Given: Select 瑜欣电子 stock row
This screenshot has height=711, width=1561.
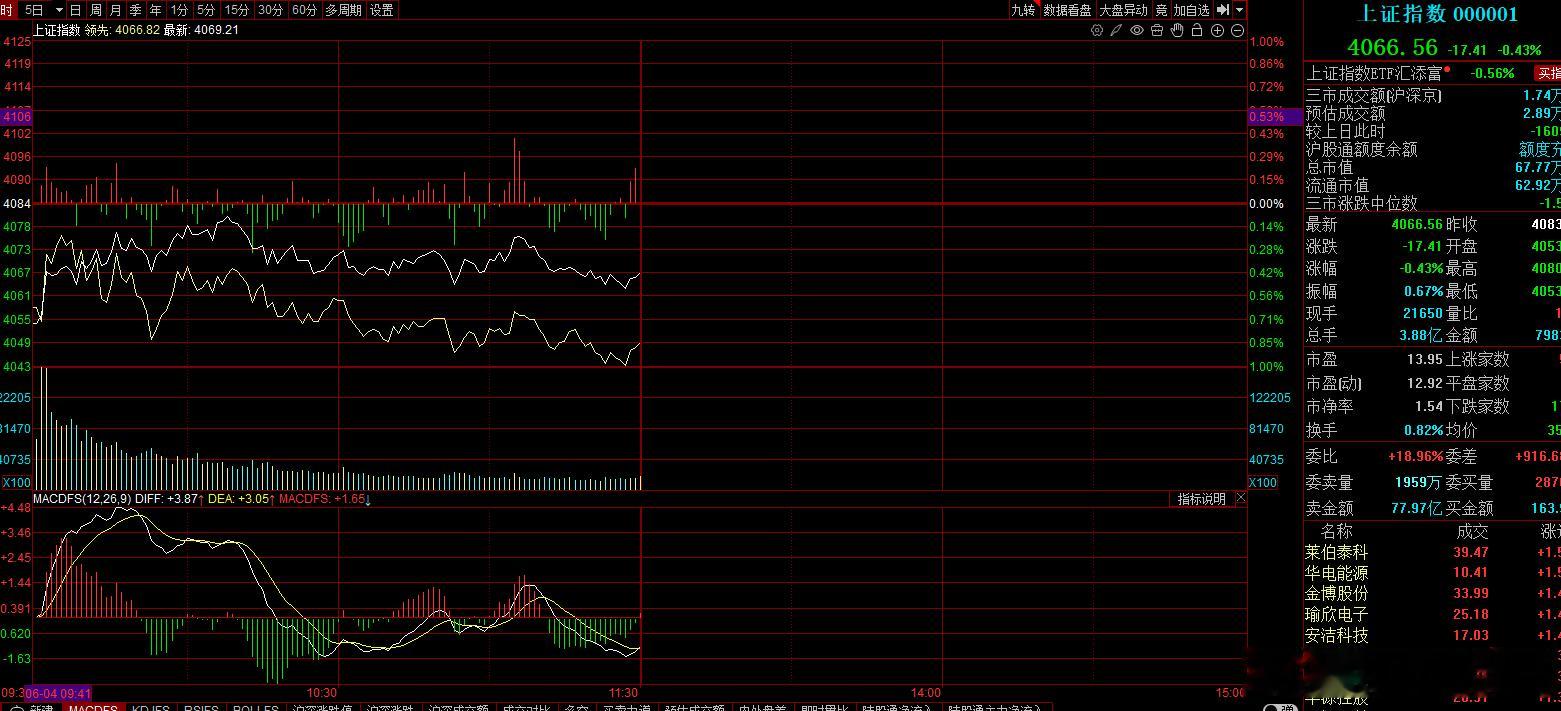Looking at the screenshot, I should pos(1433,615).
